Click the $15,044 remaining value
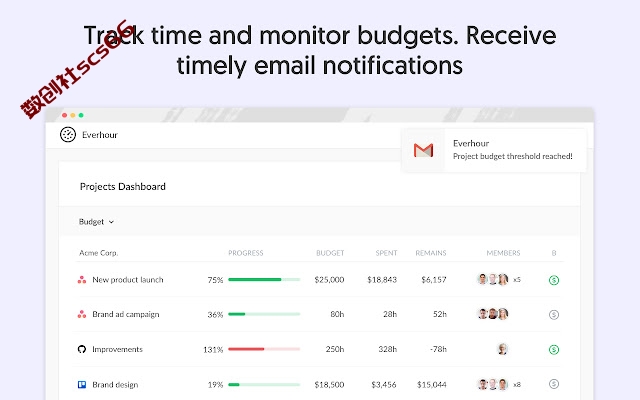 432,384
